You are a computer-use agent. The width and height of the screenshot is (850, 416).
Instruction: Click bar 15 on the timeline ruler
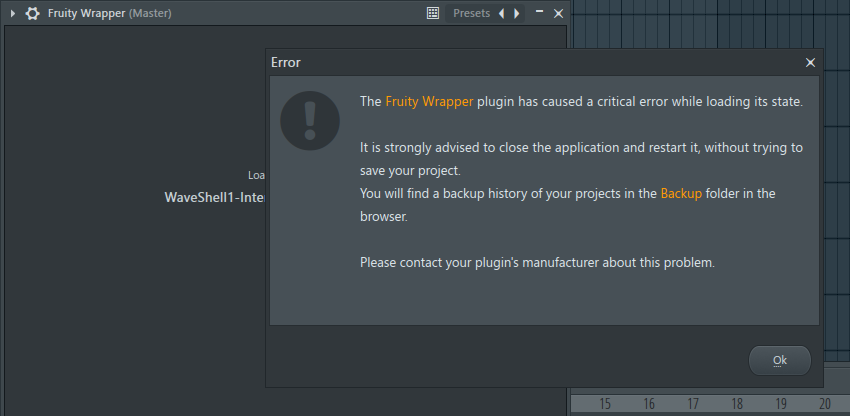pyautogui.click(x=605, y=404)
